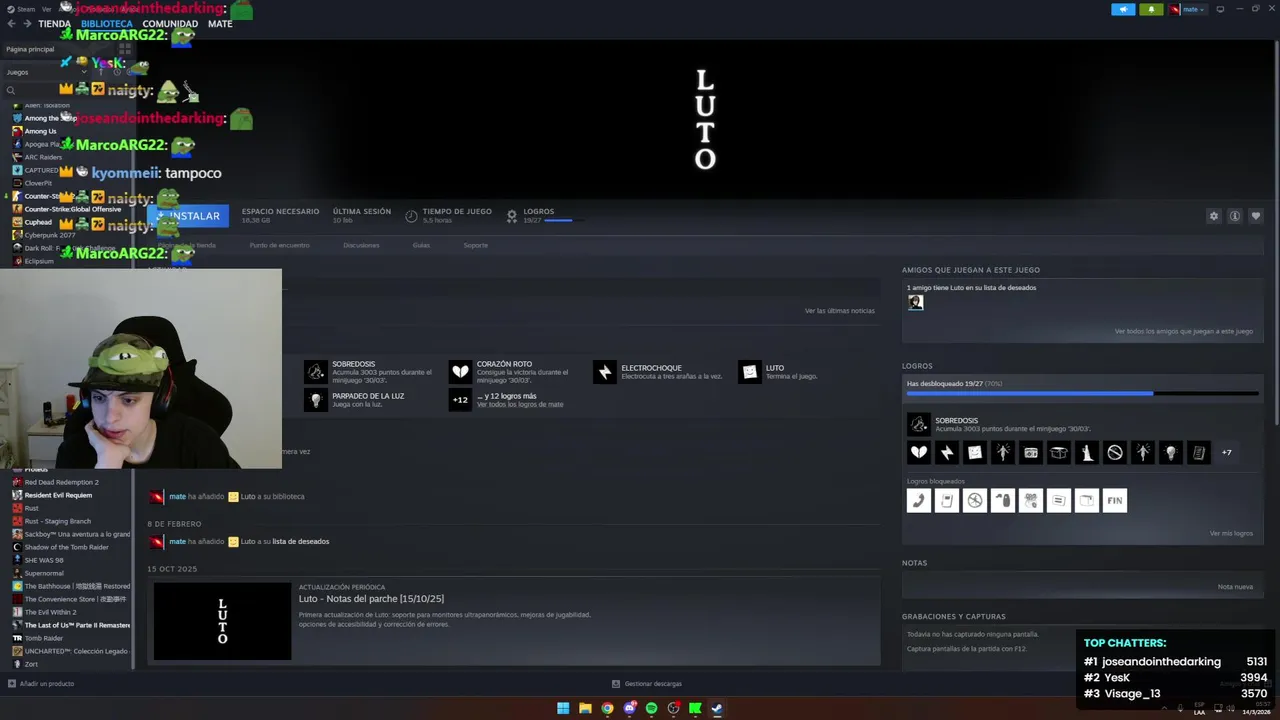1280x720 pixels.
Task: Click the Instalar button
Action: (188, 216)
